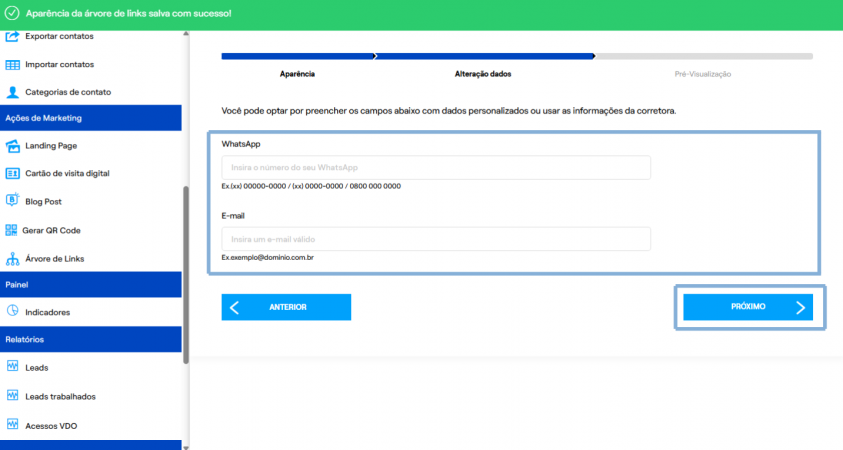
Task: Collapse the Relatórios section header
Action: 91,339
